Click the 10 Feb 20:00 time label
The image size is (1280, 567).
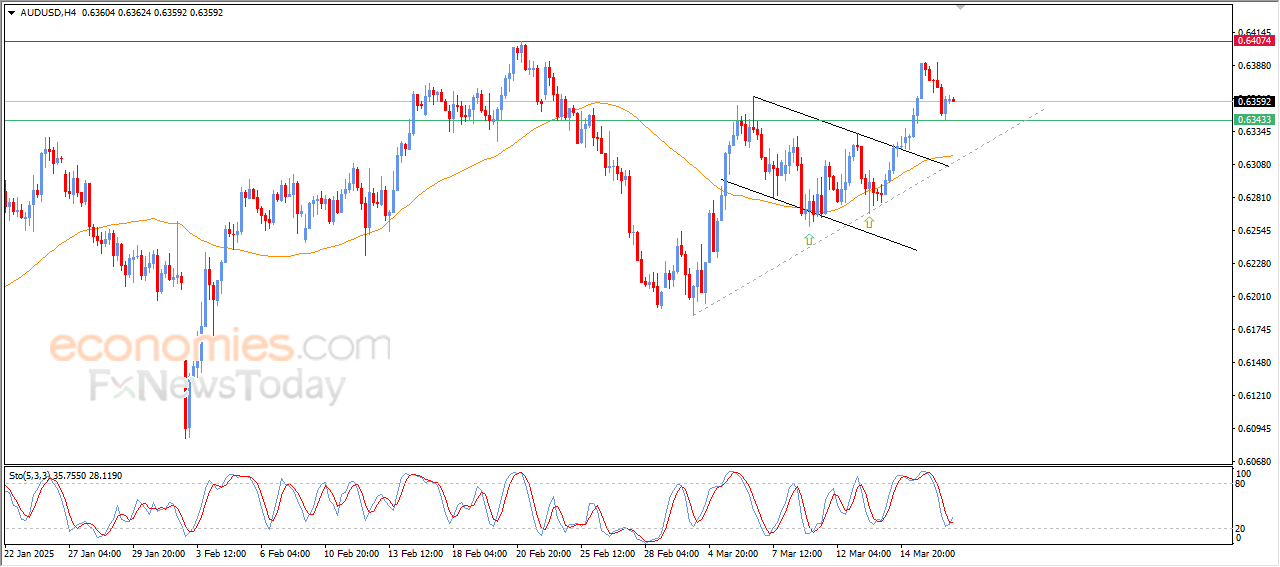click(x=350, y=552)
